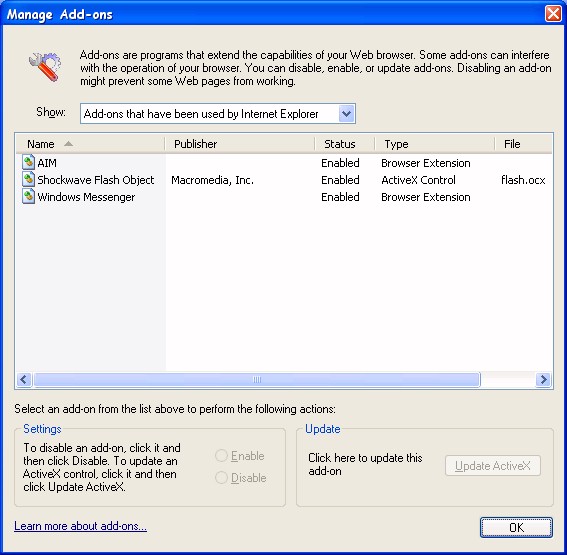This screenshot has width=567, height=555.
Task: Sort the list by Publisher column
Action: 240,144
